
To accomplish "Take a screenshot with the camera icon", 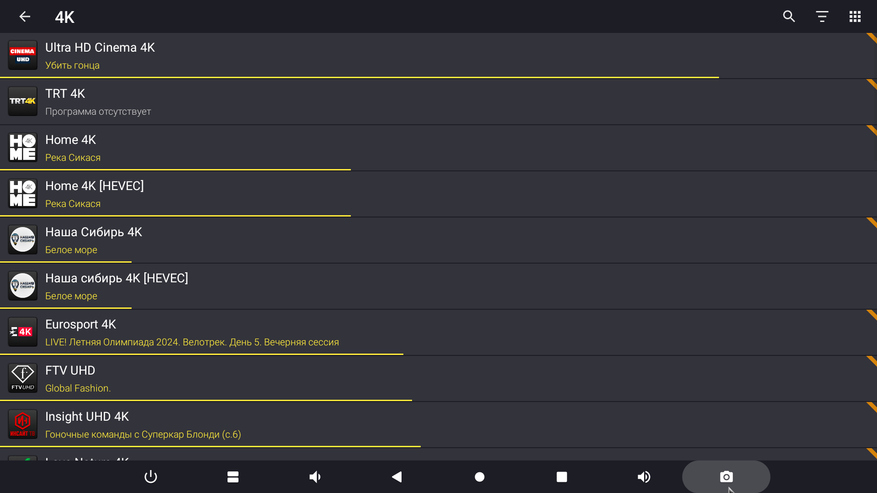I will [x=726, y=477].
